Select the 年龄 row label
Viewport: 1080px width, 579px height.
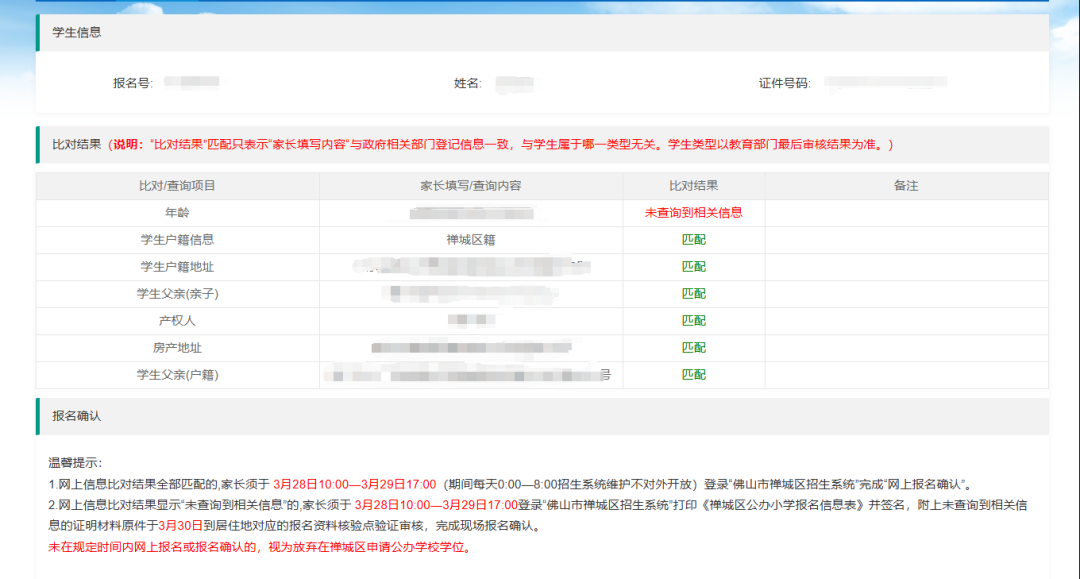(x=177, y=213)
